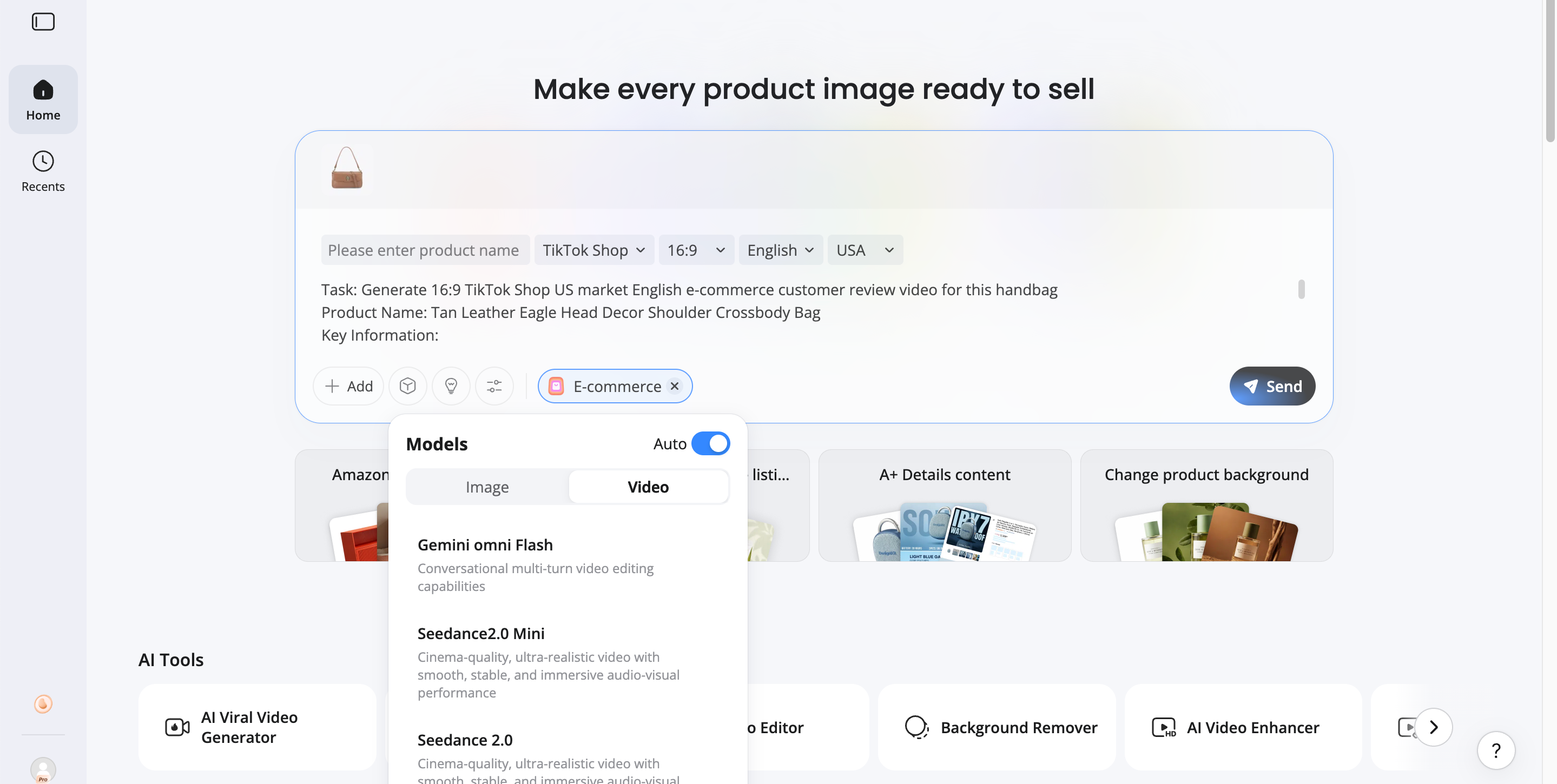This screenshot has width=1557, height=784.
Task: Open the Pro user avatar
Action: (x=43, y=770)
